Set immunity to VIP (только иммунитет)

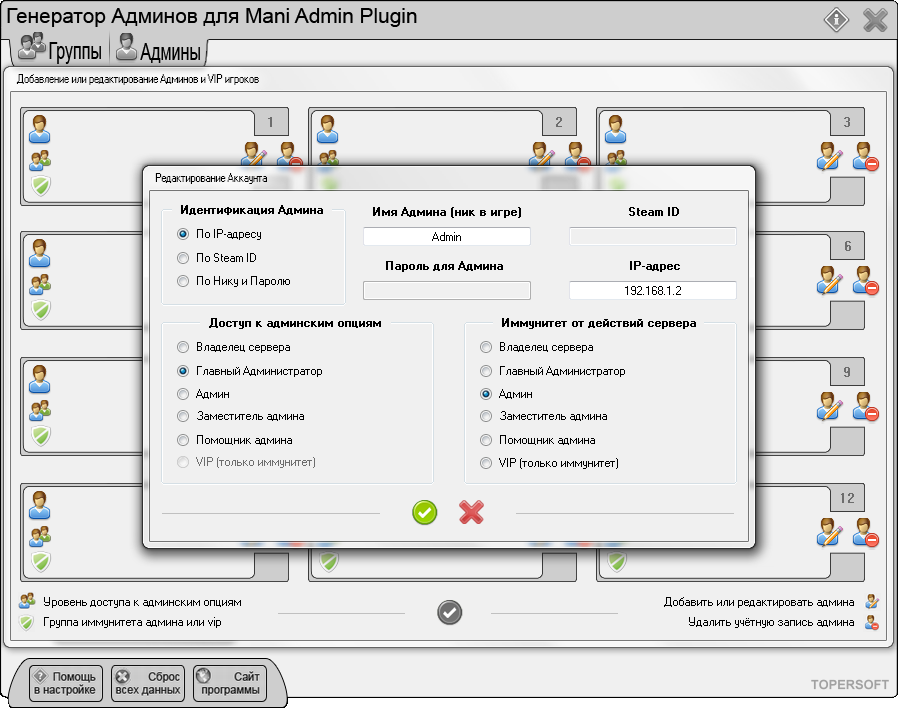pos(549,463)
